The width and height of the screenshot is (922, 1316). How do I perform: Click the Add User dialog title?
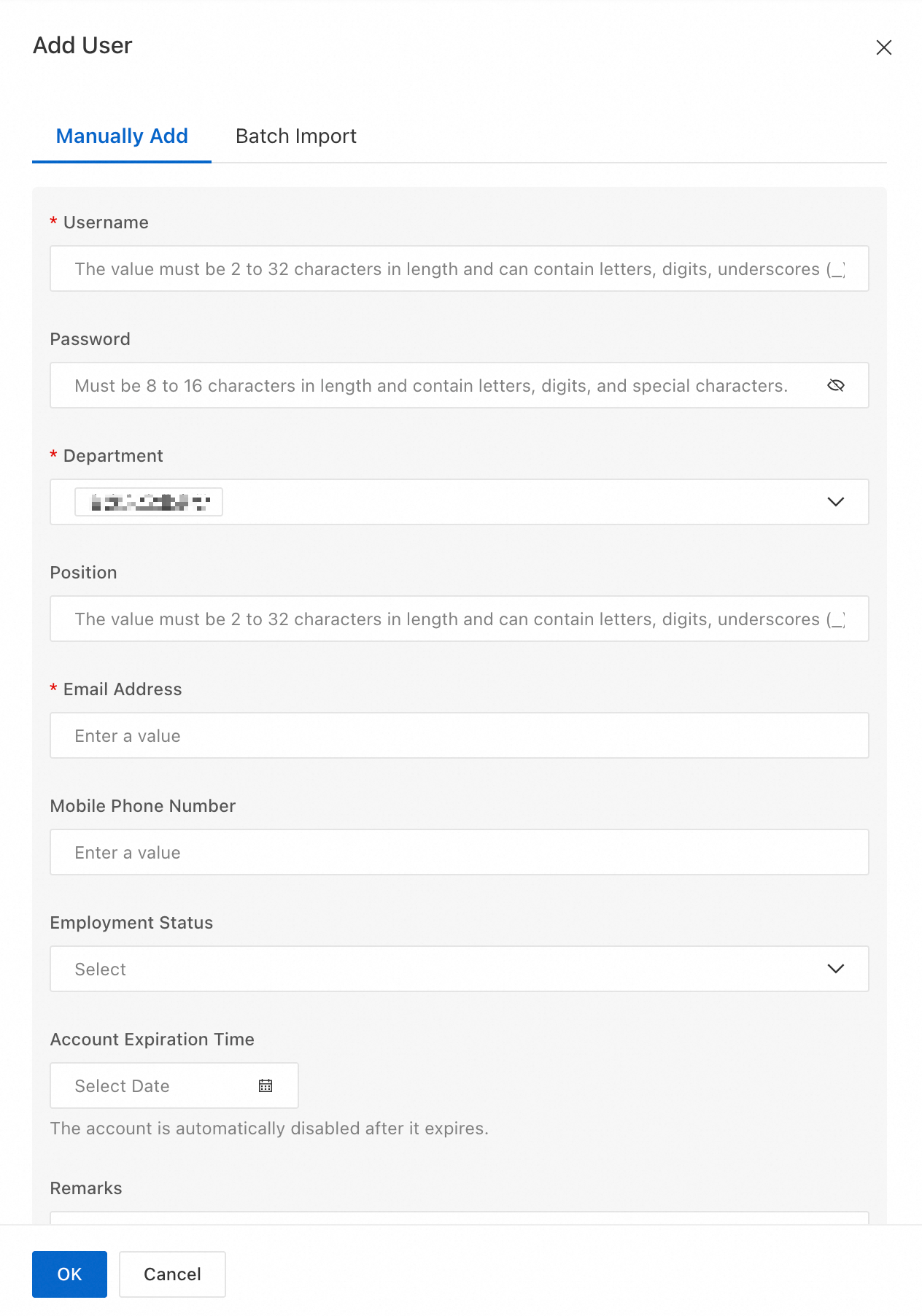pyautogui.click(x=82, y=46)
